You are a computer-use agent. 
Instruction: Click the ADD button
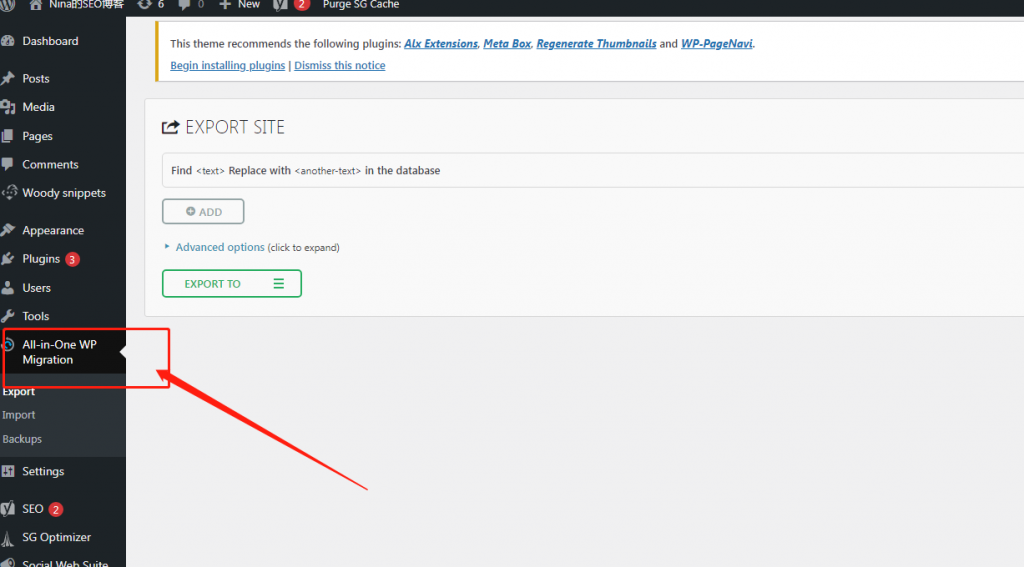(203, 211)
